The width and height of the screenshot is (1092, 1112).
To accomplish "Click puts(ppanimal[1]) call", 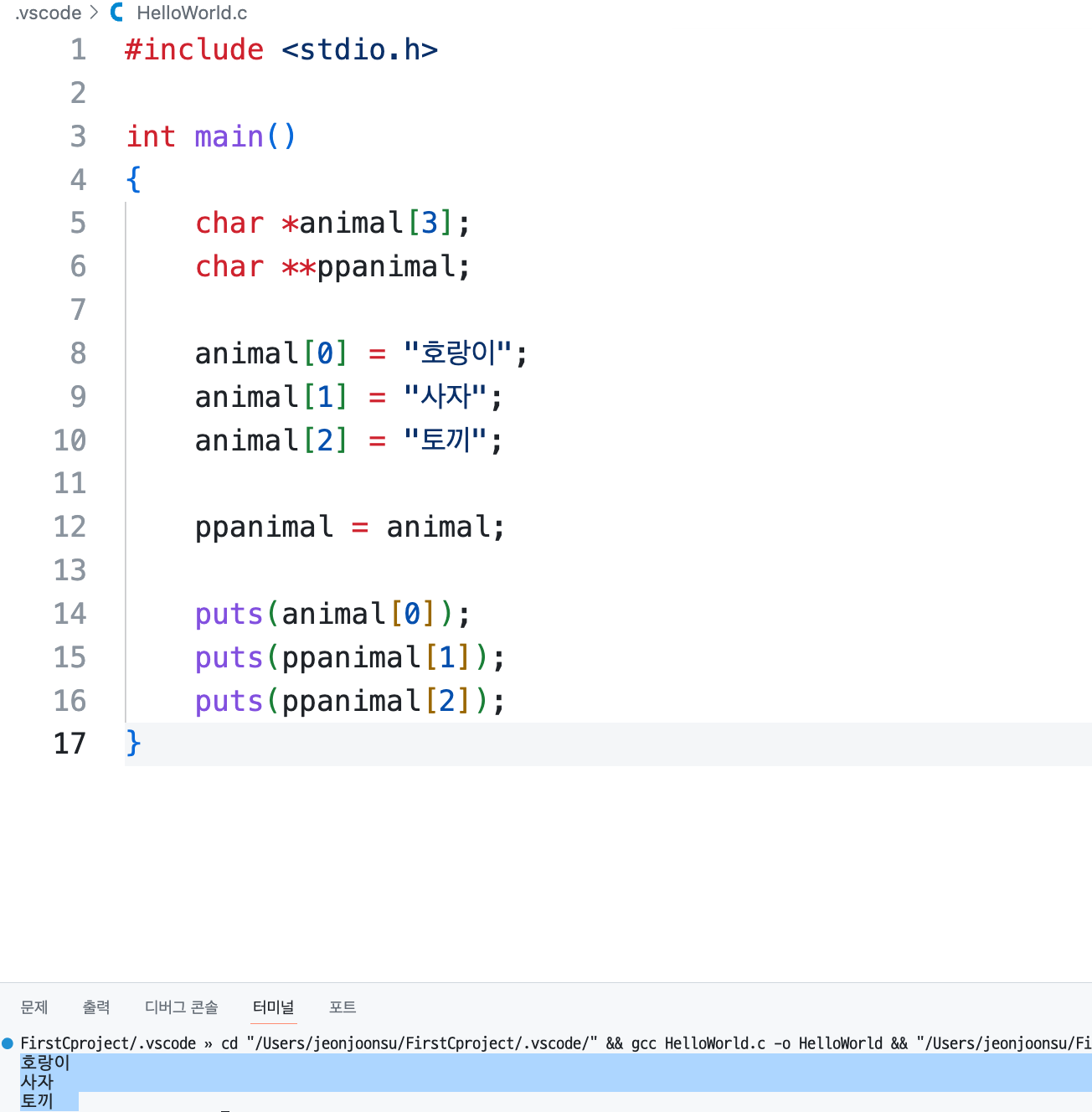I will 350,657.
